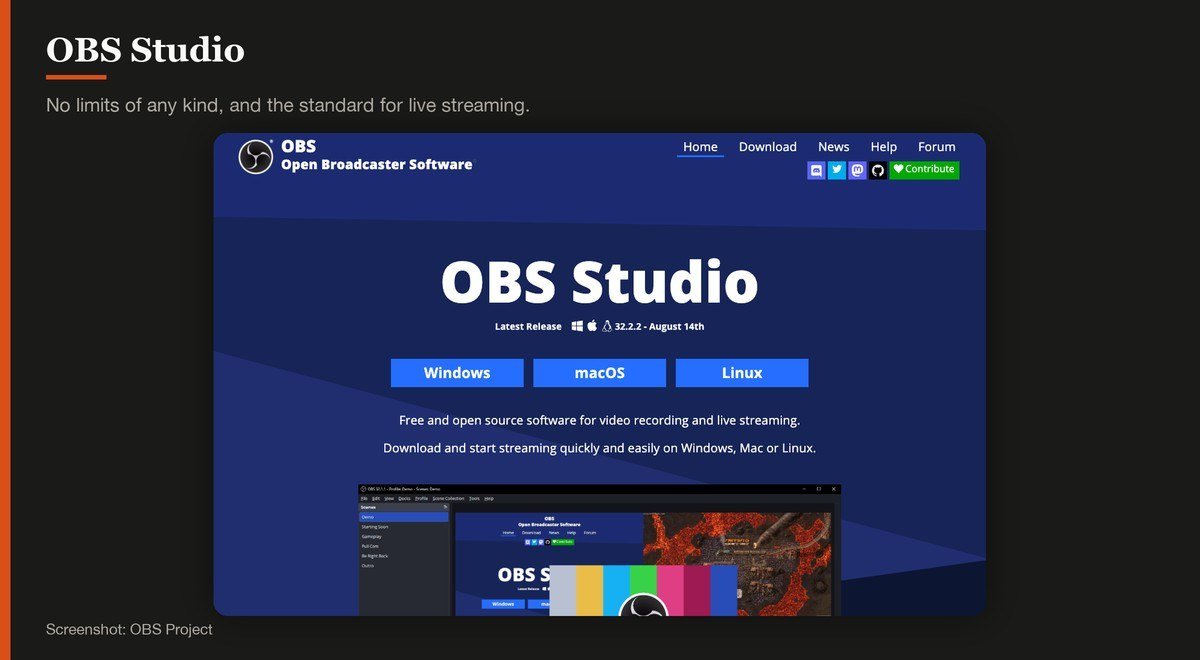Open the Forum nav item
Image resolution: width=1200 pixels, height=660 pixels.
tap(937, 147)
